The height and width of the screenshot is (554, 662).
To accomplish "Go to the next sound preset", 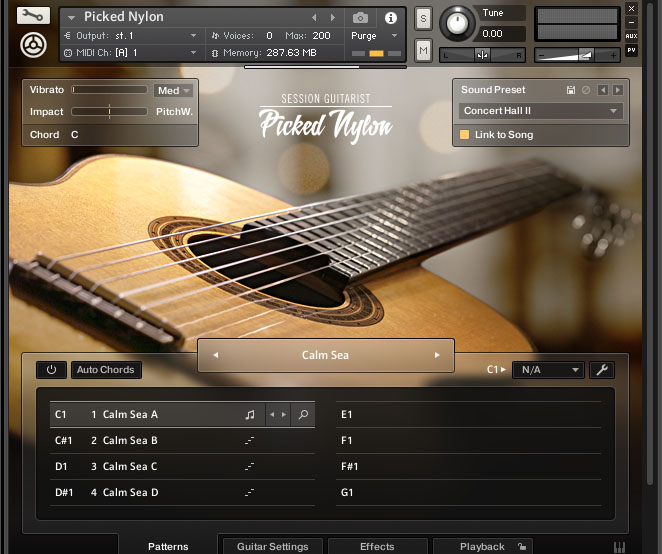I will point(618,90).
